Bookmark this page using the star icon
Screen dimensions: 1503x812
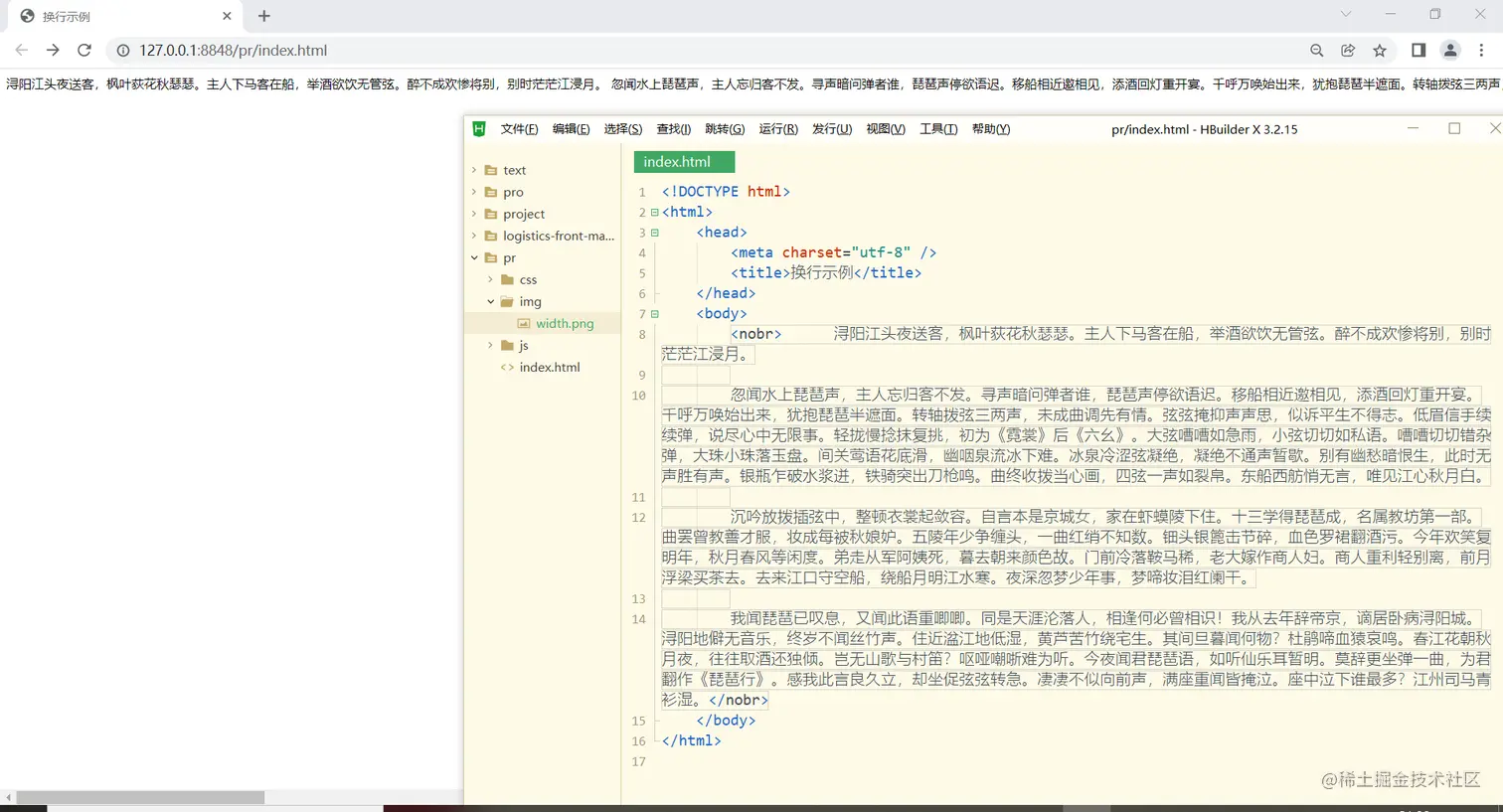point(1382,51)
